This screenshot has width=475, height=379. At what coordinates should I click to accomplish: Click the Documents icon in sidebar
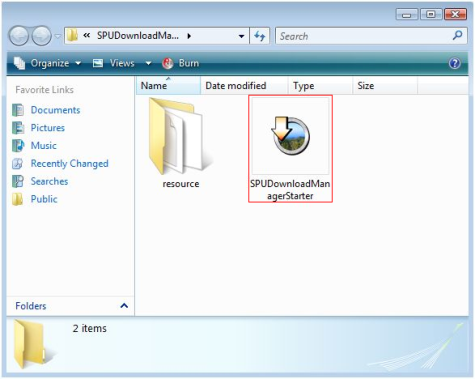tap(18, 110)
